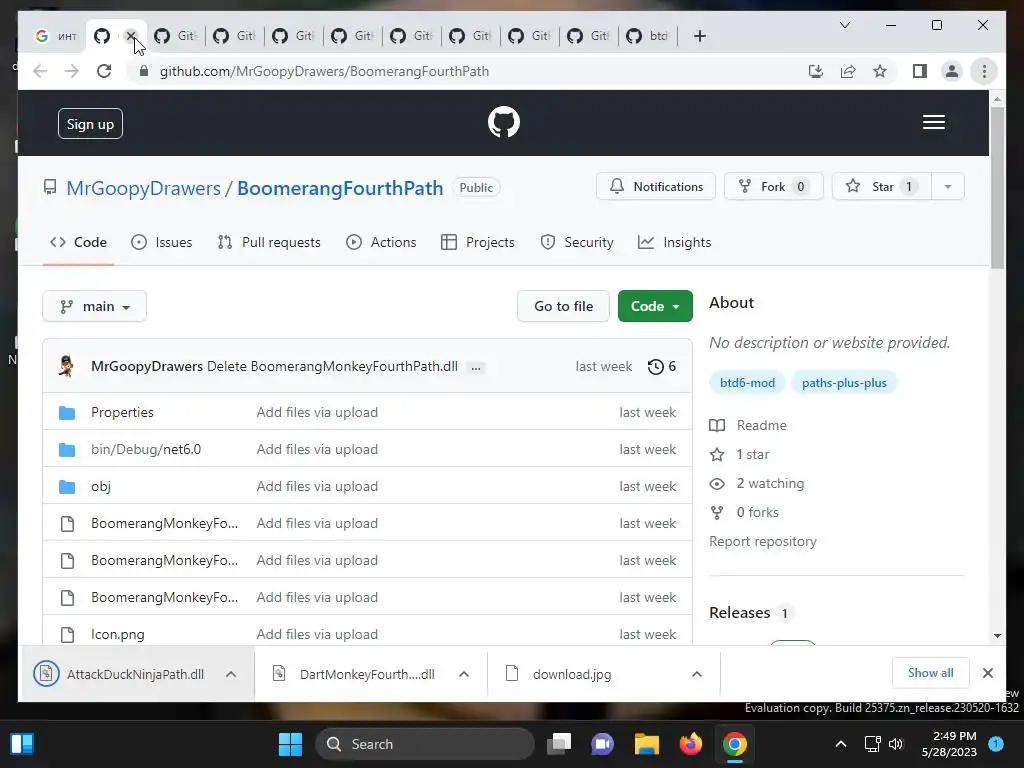Open Task View on the taskbar

[x=559, y=744]
